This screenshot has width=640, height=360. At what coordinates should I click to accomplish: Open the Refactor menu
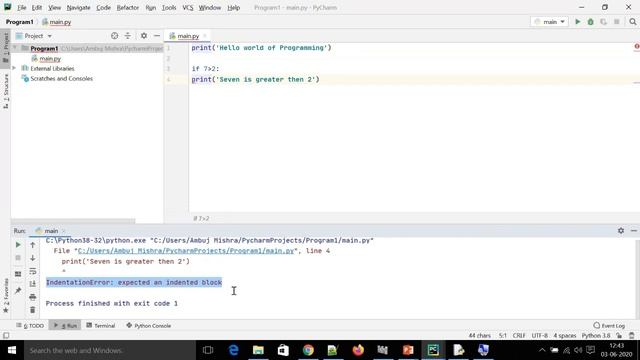tap(128, 7)
